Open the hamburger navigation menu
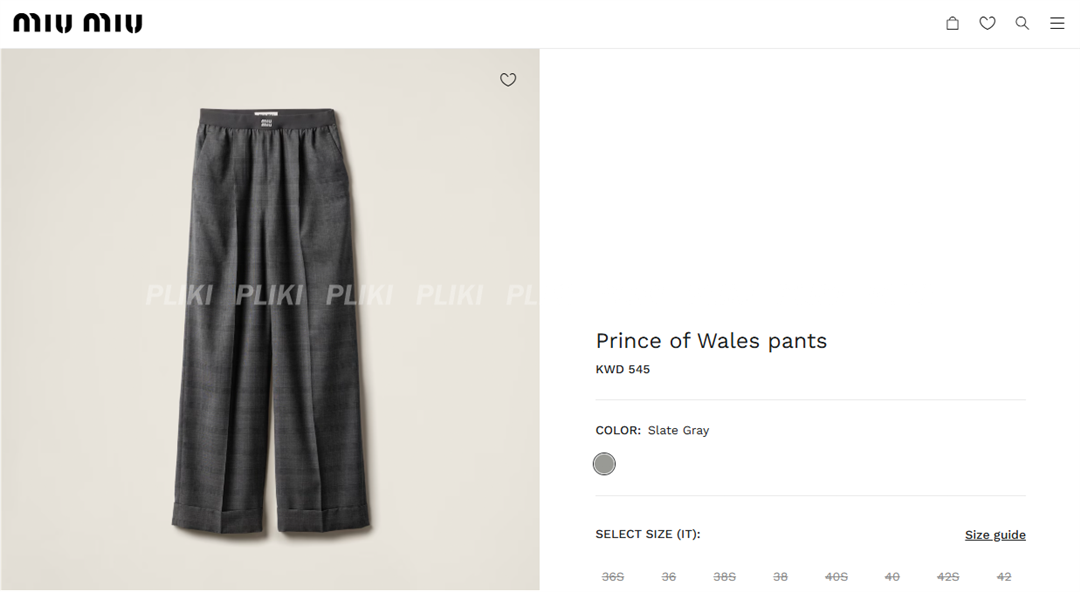The width and height of the screenshot is (1080, 592). point(1057,23)
